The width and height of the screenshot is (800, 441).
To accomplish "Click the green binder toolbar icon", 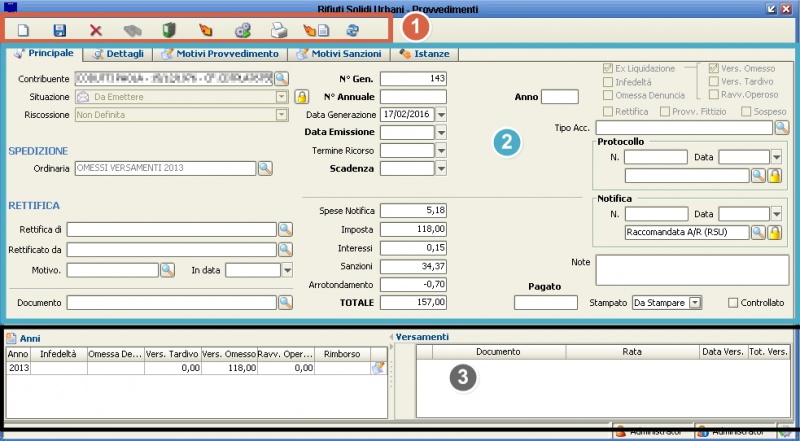I will click(x=169, y=31).
